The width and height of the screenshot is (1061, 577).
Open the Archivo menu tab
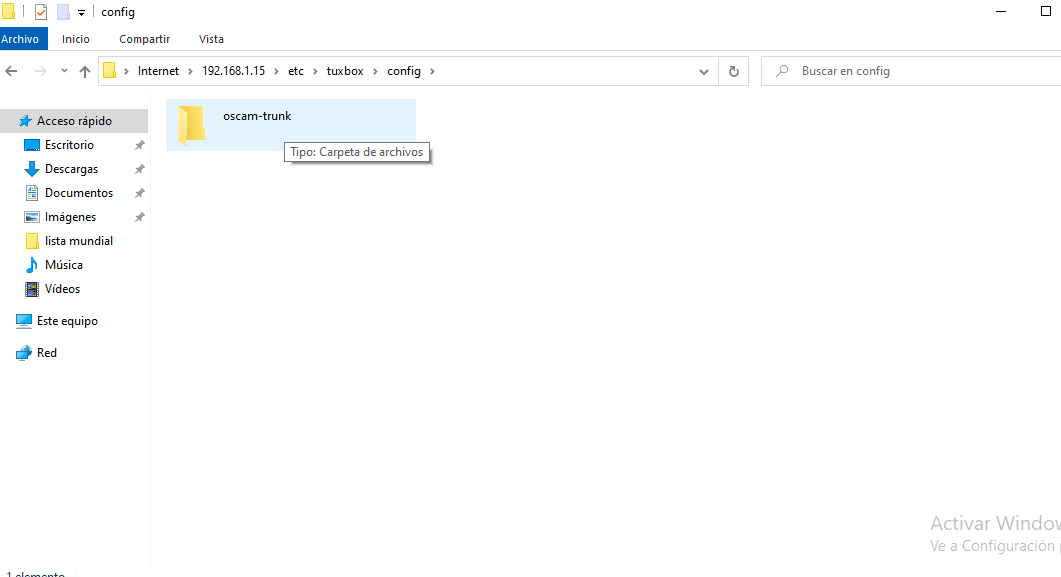click(x=21, y=39)
